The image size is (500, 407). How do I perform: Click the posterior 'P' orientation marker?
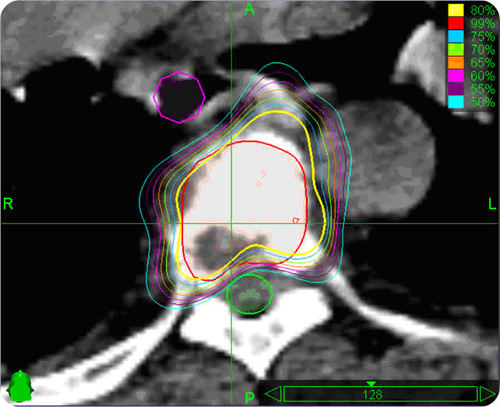pyautogui.click(x=250, y=397)
